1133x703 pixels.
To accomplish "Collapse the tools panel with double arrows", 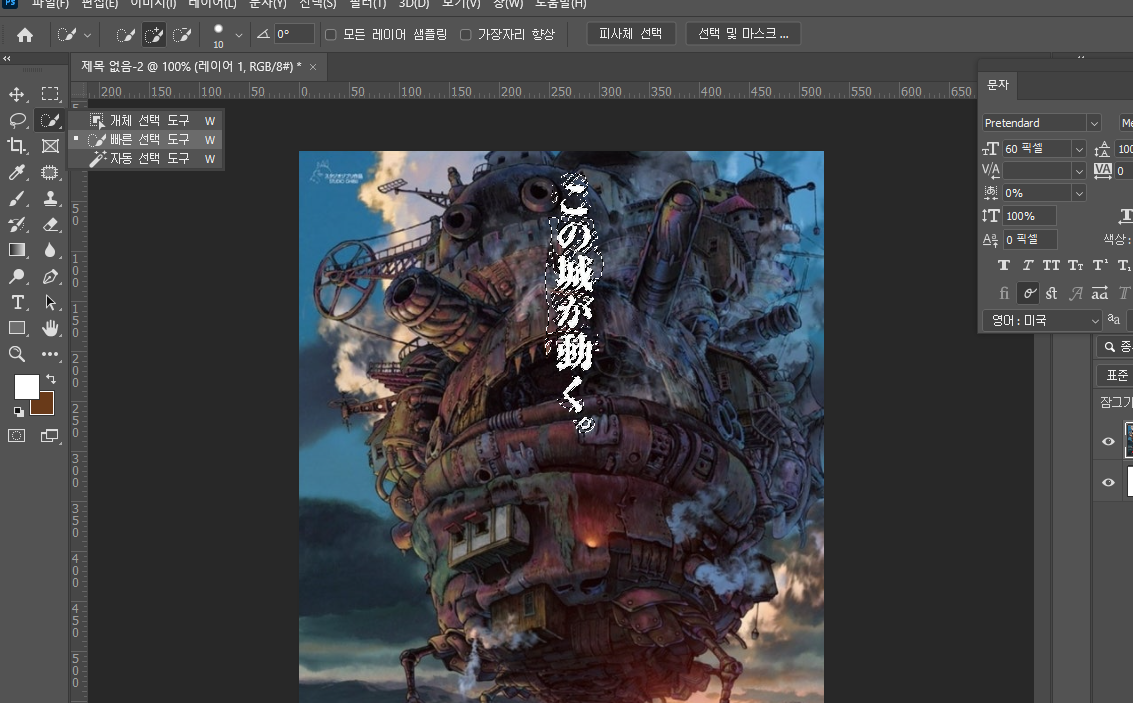I will [x=7, y=59].
